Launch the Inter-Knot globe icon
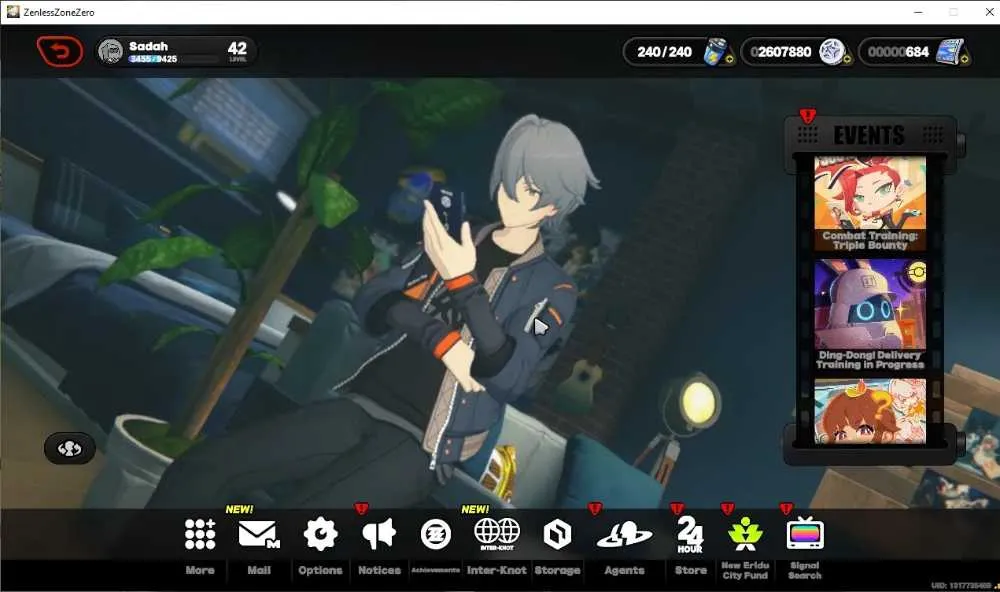Image resolution: width=1000 pixels, height=592 pixels. (497, 533)
